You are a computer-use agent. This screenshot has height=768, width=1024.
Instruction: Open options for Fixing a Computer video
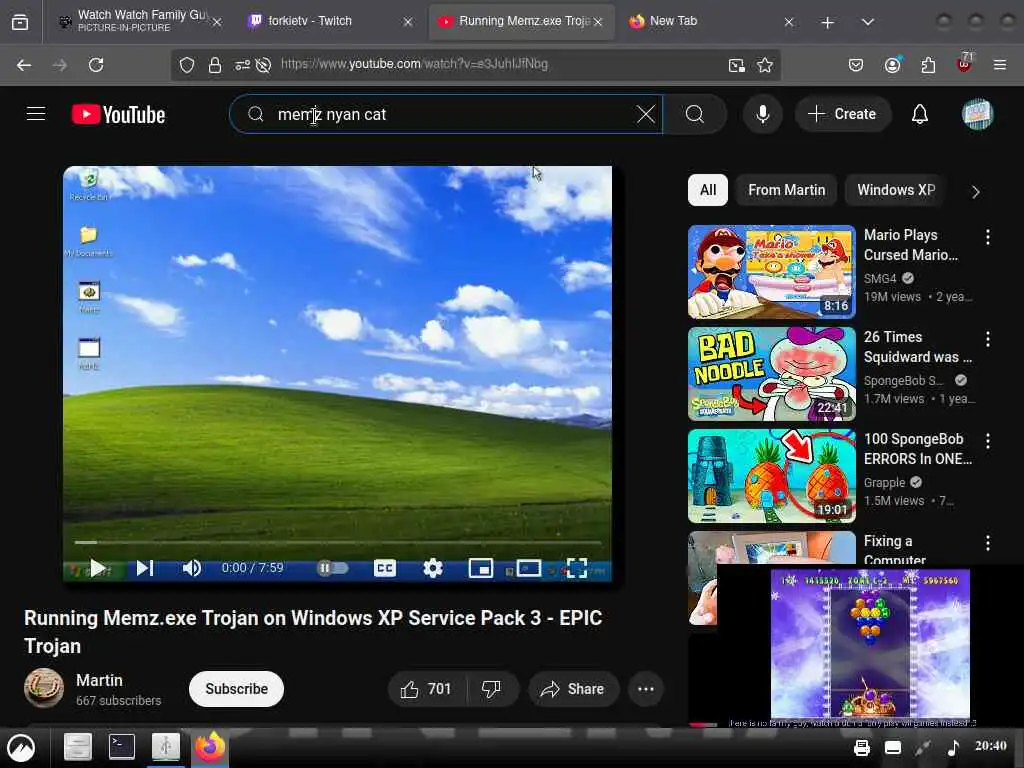(x=987, y=543)
